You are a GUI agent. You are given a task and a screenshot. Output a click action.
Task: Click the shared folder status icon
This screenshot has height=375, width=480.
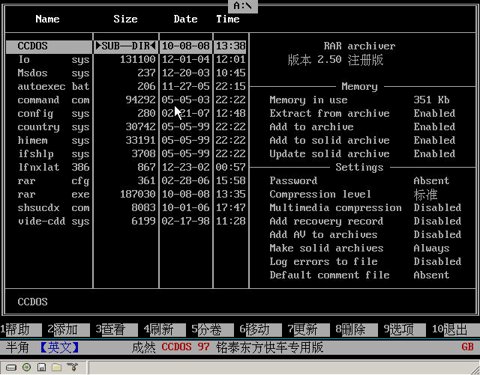tap(57, 367)
